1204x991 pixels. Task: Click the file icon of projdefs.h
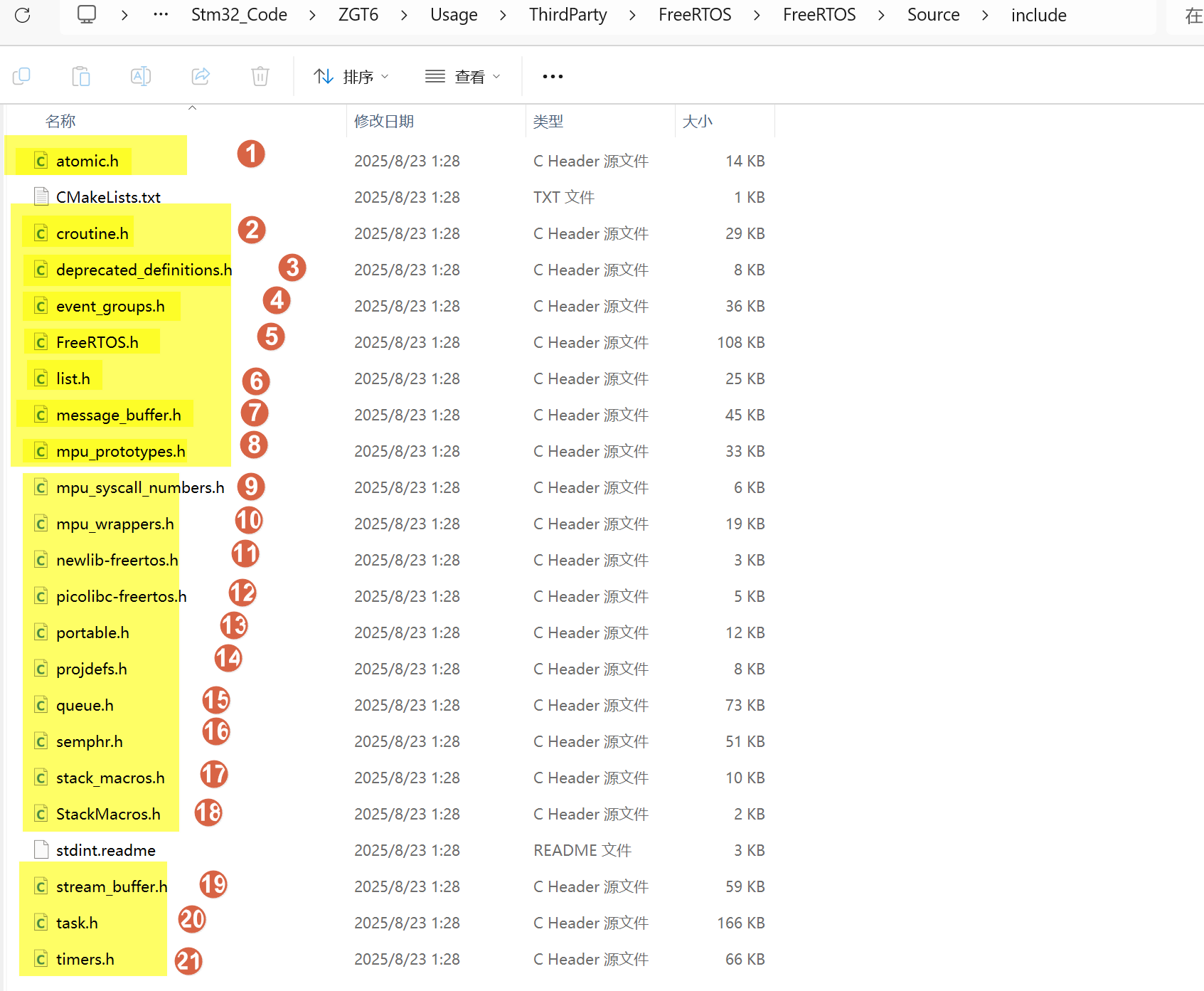click(x=41, y=669)
